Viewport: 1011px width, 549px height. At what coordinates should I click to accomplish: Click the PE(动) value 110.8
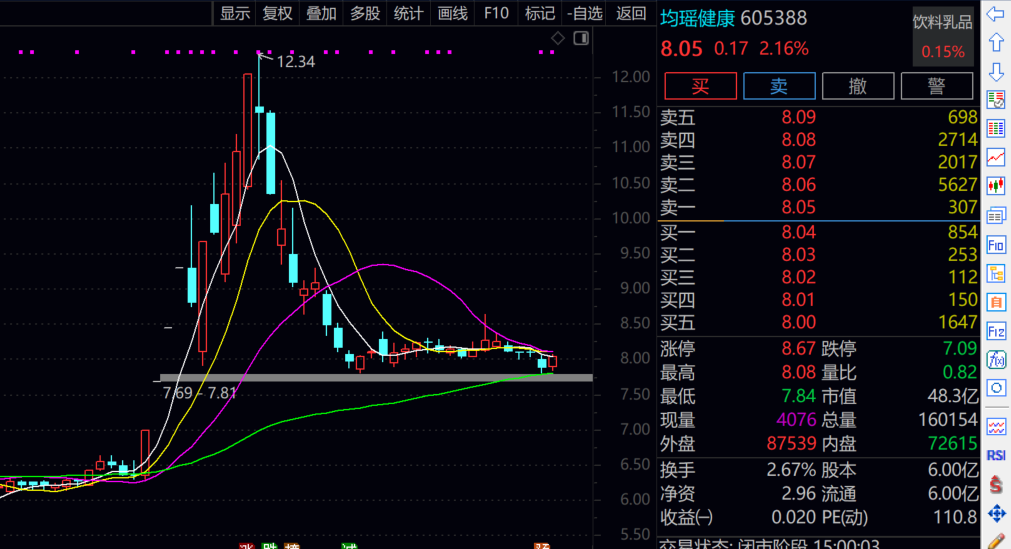point(954,517)
